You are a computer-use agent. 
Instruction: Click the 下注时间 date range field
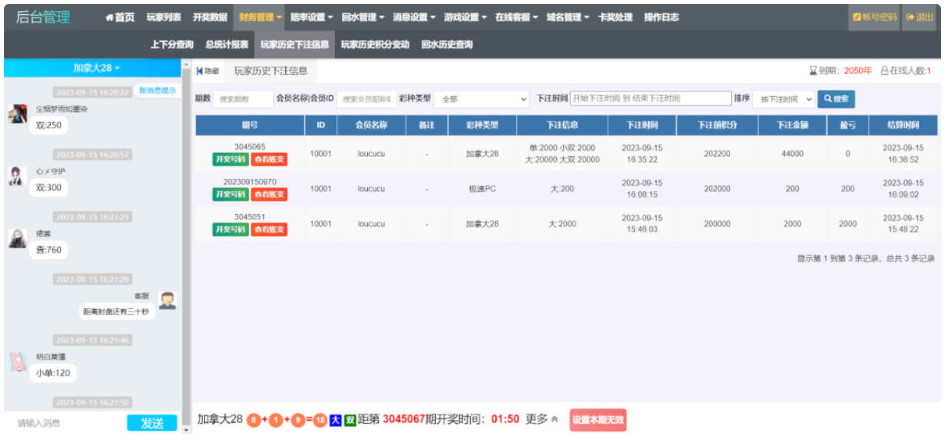[x=650, y=98]
